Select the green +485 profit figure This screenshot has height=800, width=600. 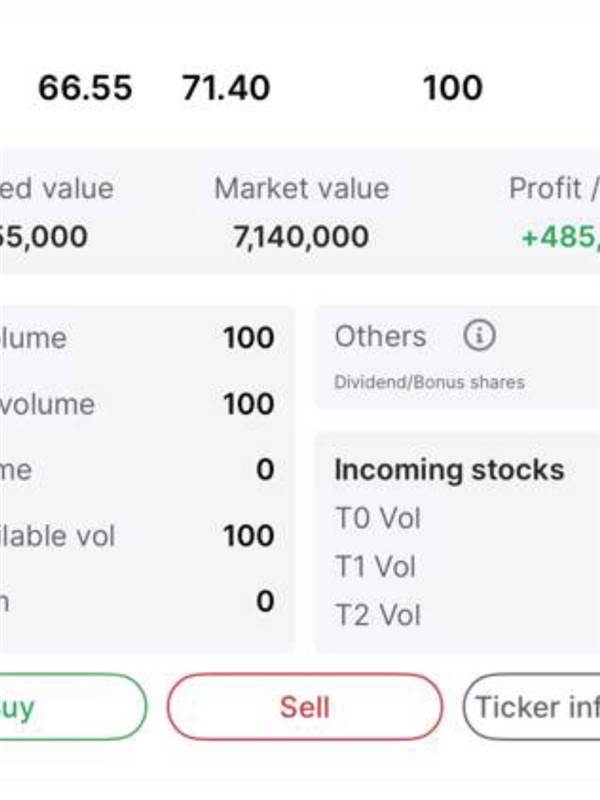point(560,237)
